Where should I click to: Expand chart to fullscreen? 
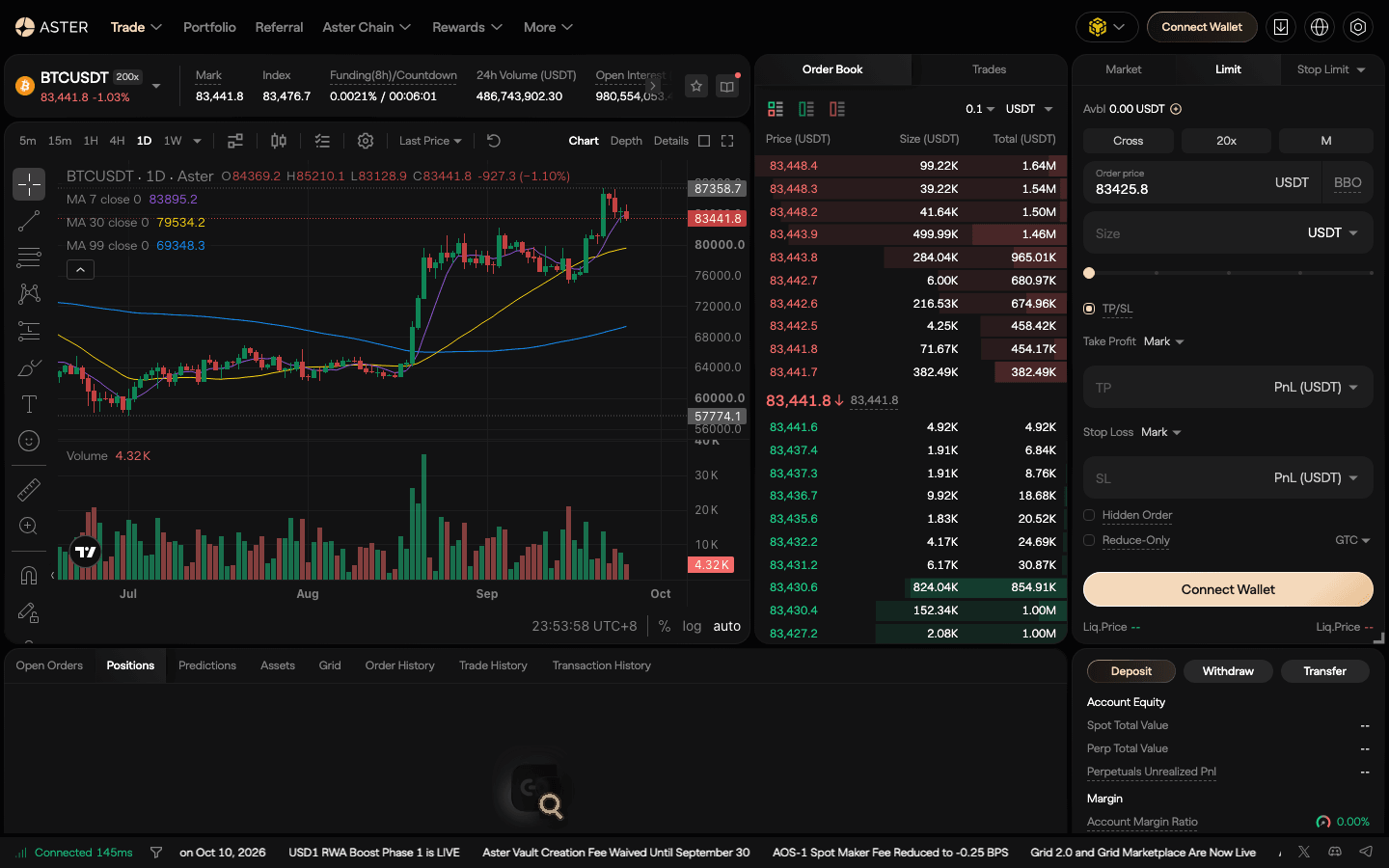727,141
